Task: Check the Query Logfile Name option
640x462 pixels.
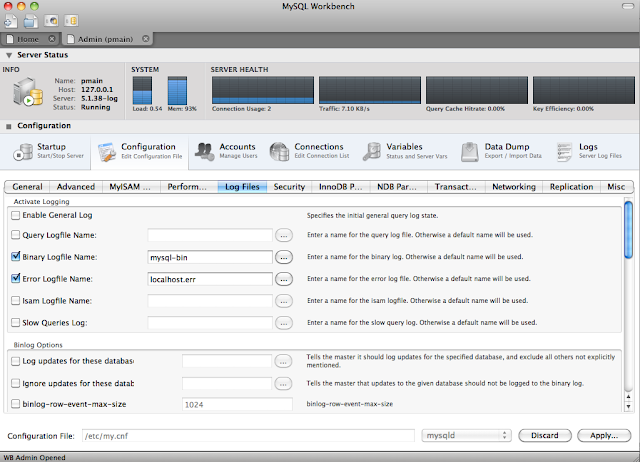Action: (x=16, y=235)
